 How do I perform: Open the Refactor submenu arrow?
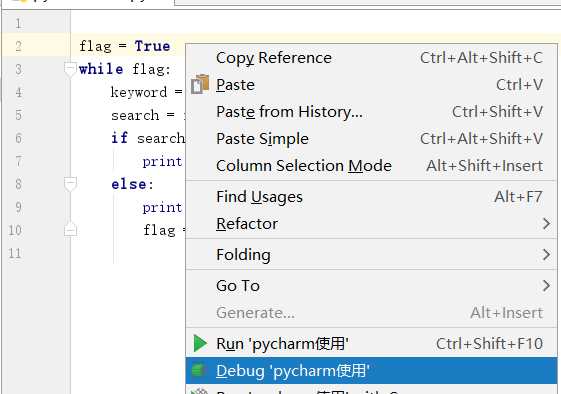click(x=546, y=224)
